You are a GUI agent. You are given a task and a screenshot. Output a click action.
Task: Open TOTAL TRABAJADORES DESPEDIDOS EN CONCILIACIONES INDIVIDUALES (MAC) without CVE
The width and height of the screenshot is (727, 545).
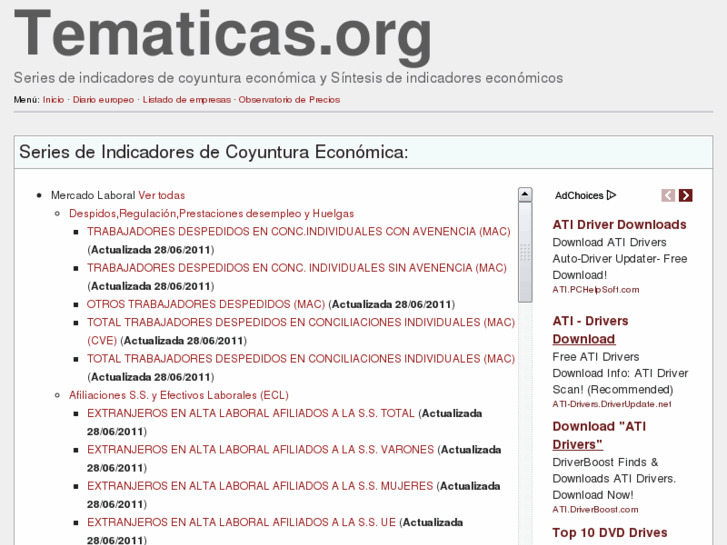click(x=301, y=359)
